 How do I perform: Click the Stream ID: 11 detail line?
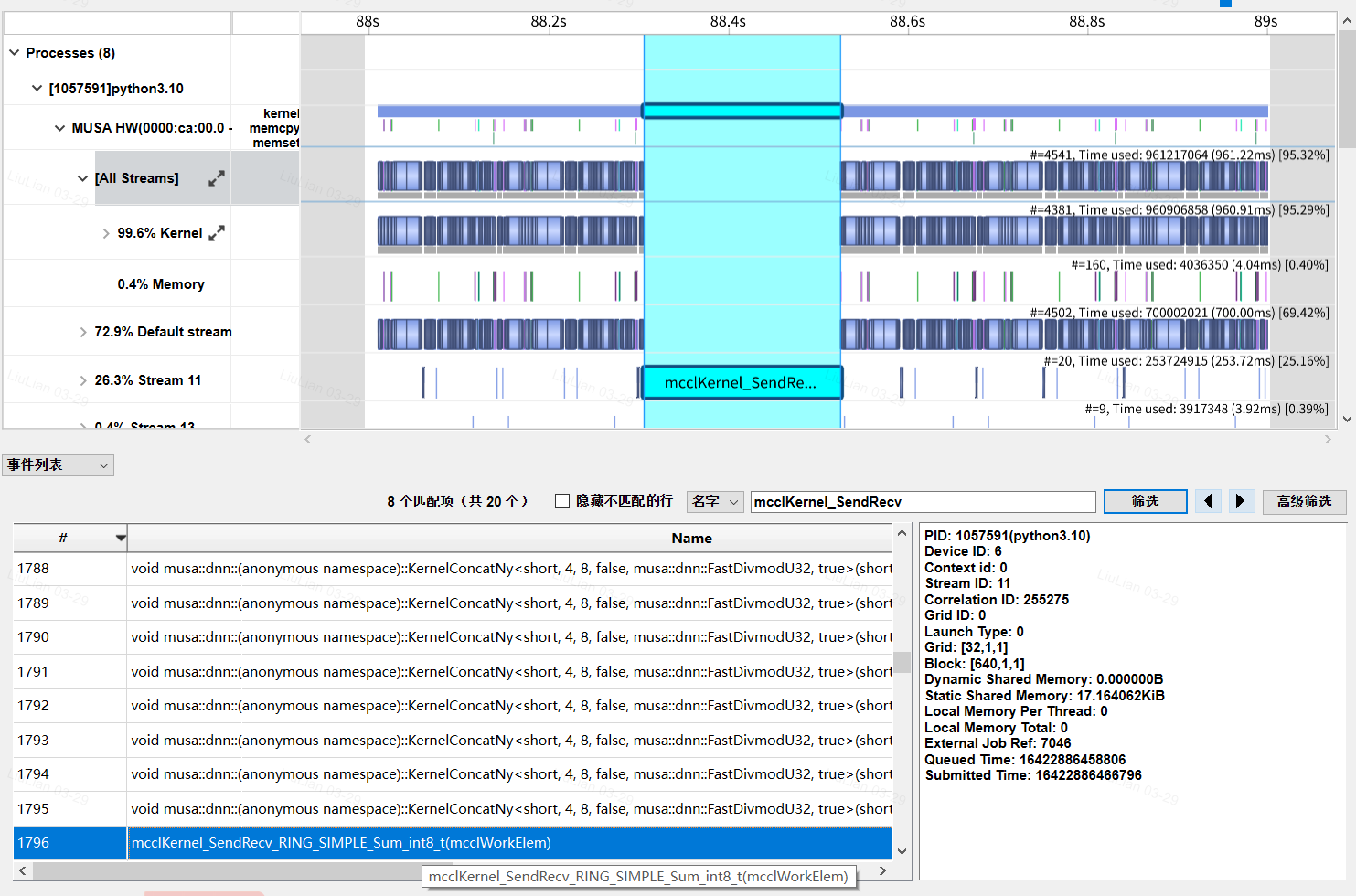coord(967,583)
